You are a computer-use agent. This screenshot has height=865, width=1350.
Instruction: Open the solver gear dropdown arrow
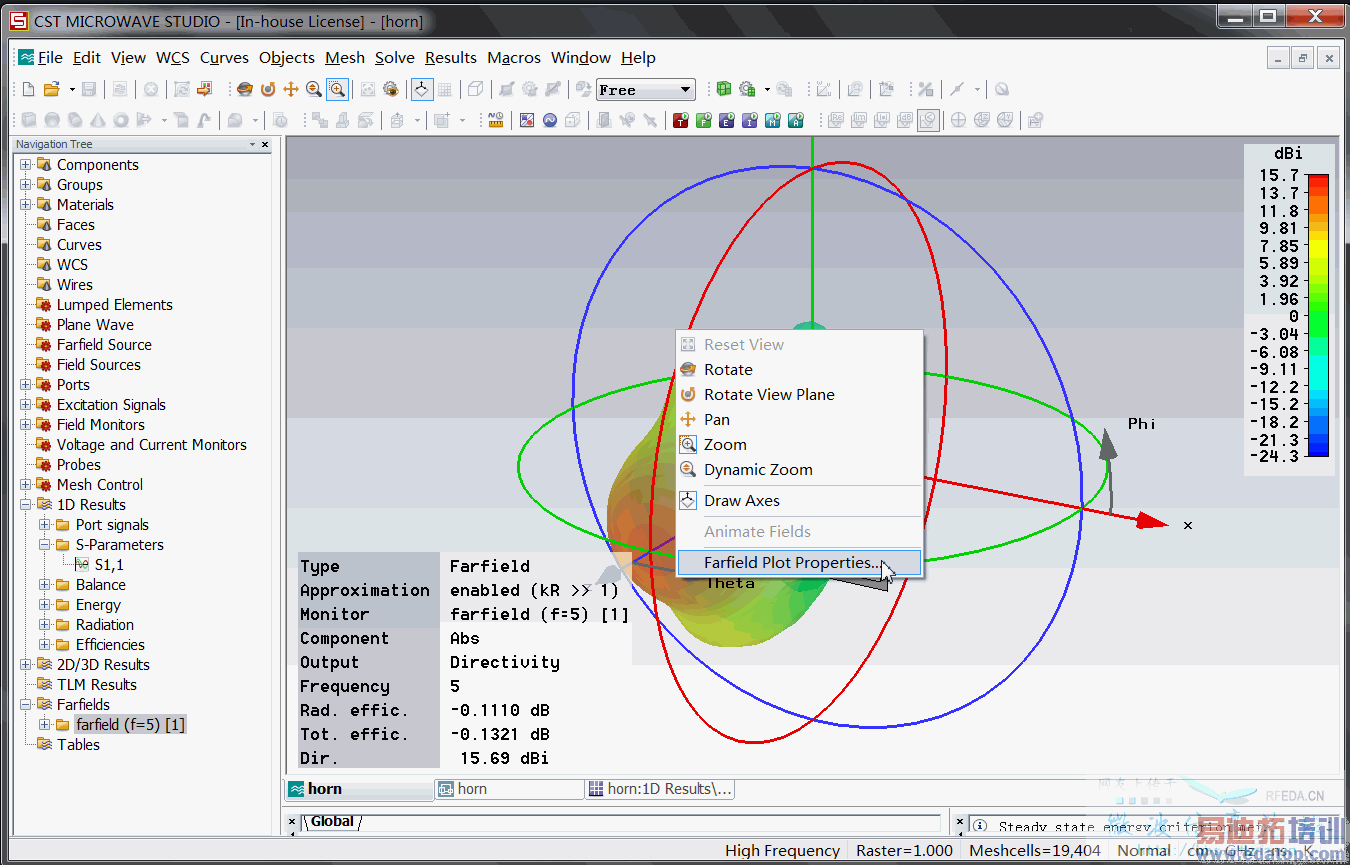click(767, 89)
